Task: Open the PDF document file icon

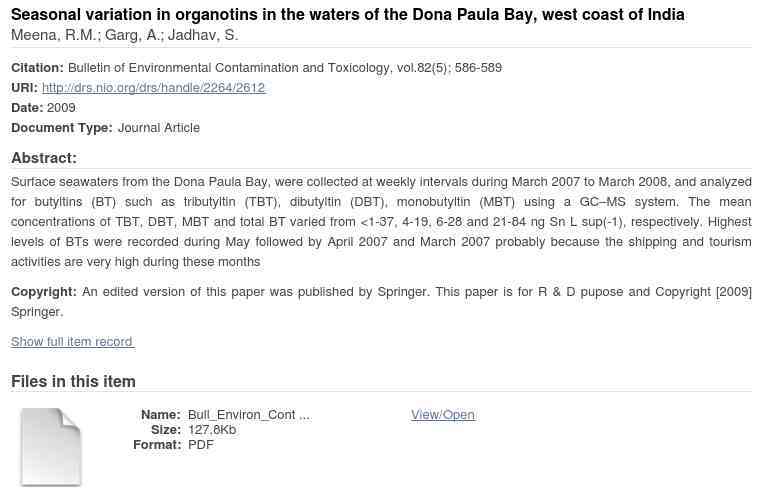Action: click(x=50, y=446)
